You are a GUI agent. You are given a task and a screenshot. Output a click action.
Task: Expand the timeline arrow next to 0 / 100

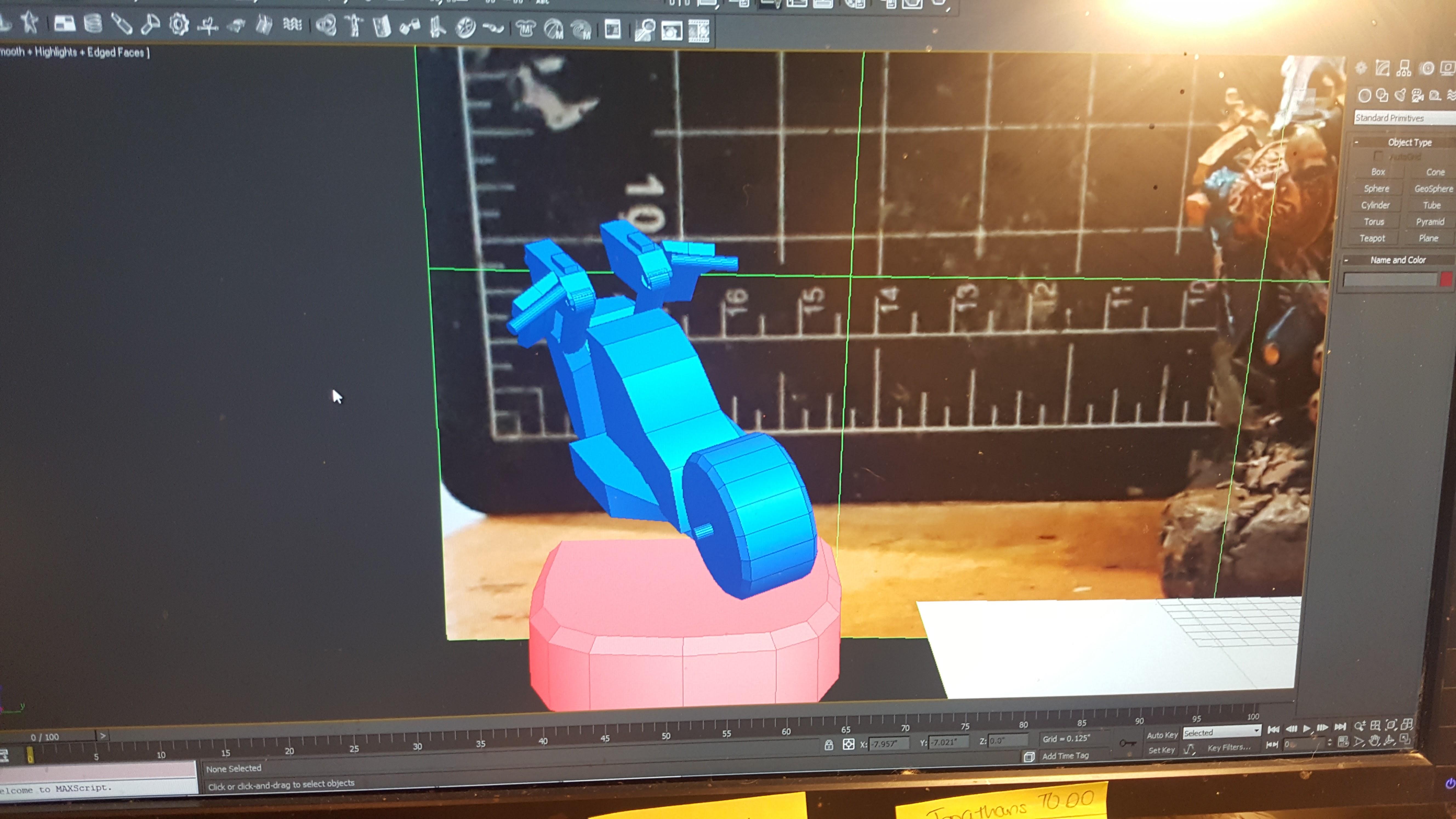tap(103, 736)
